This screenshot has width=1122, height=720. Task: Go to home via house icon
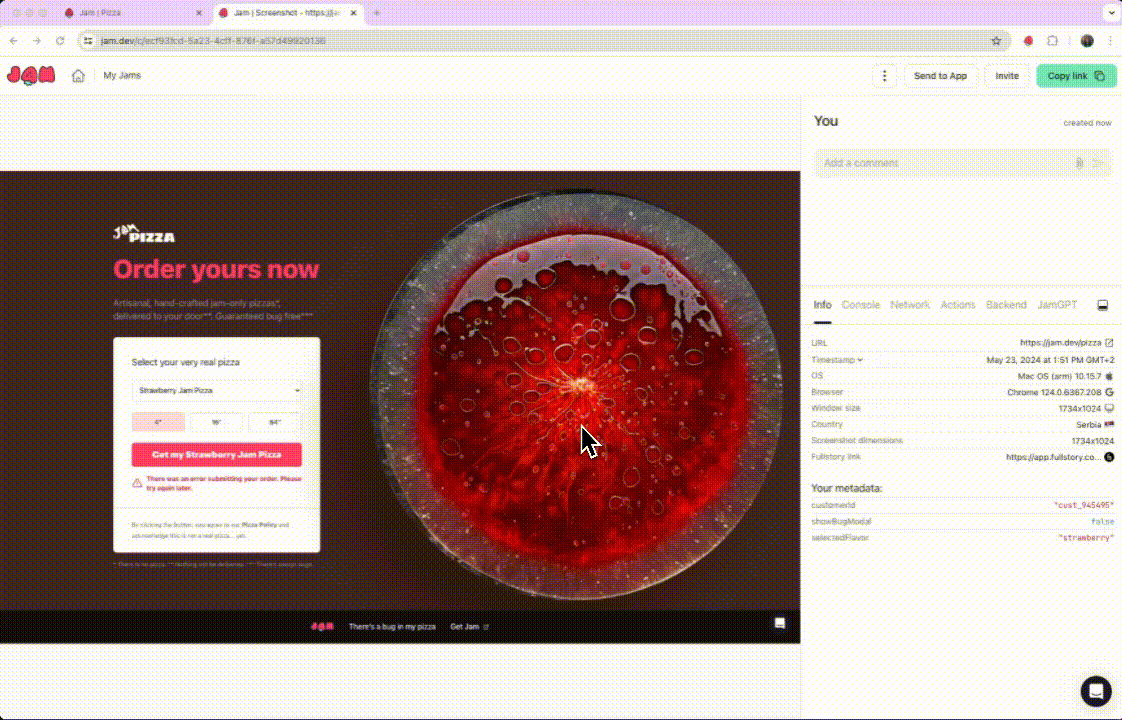[x=78, y=76]
